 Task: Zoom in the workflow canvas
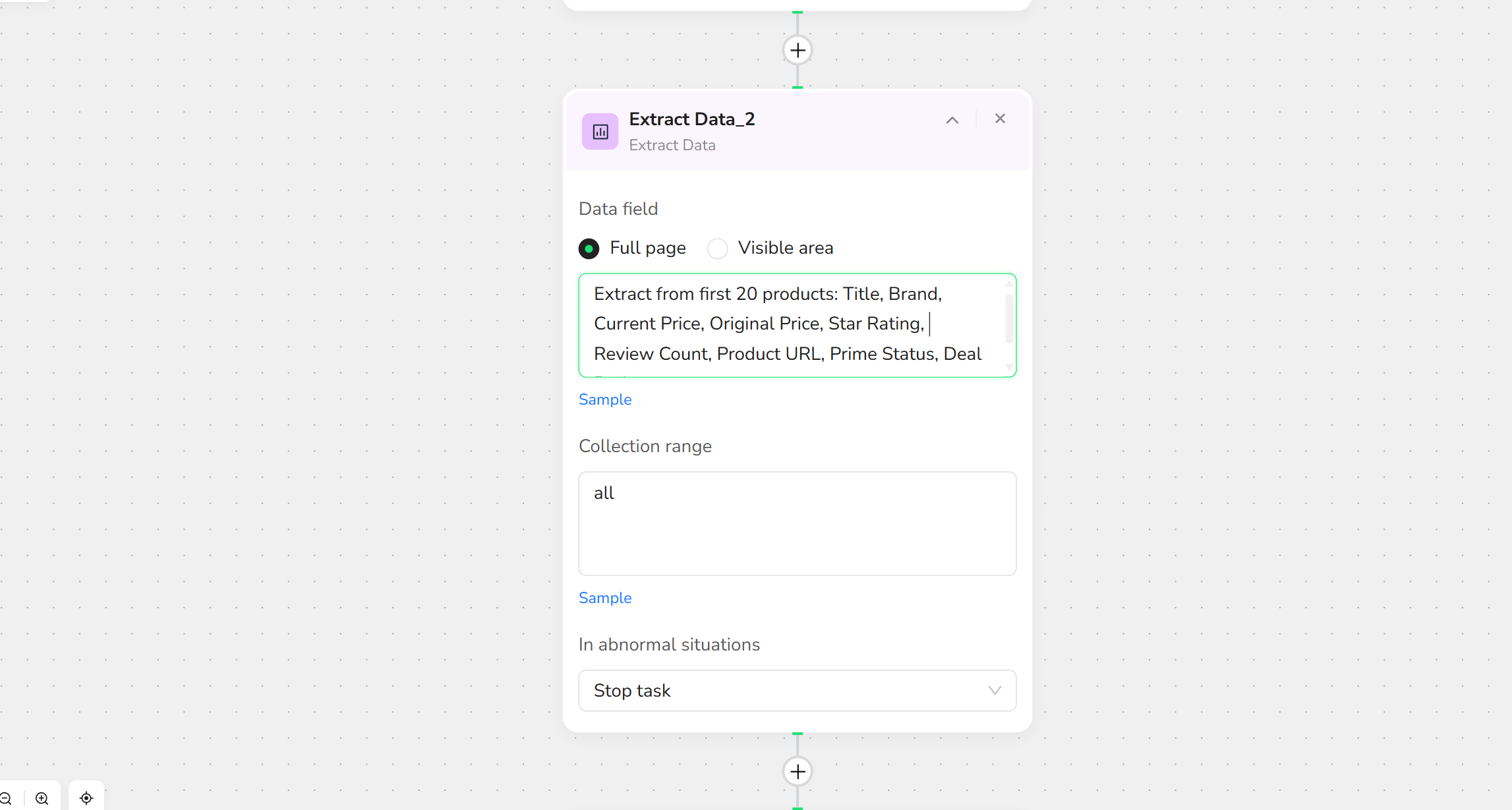[x=42, y=798]
